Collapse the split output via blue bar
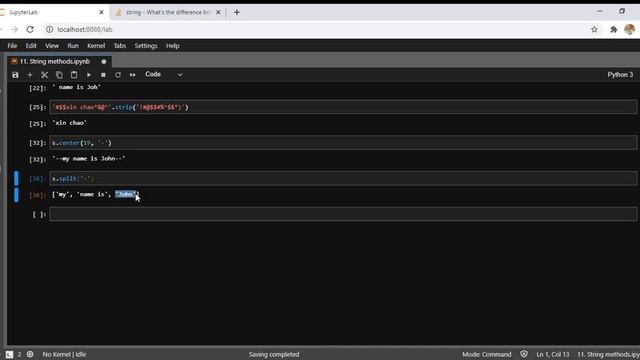The image size is (640, 360). [16, 195]
